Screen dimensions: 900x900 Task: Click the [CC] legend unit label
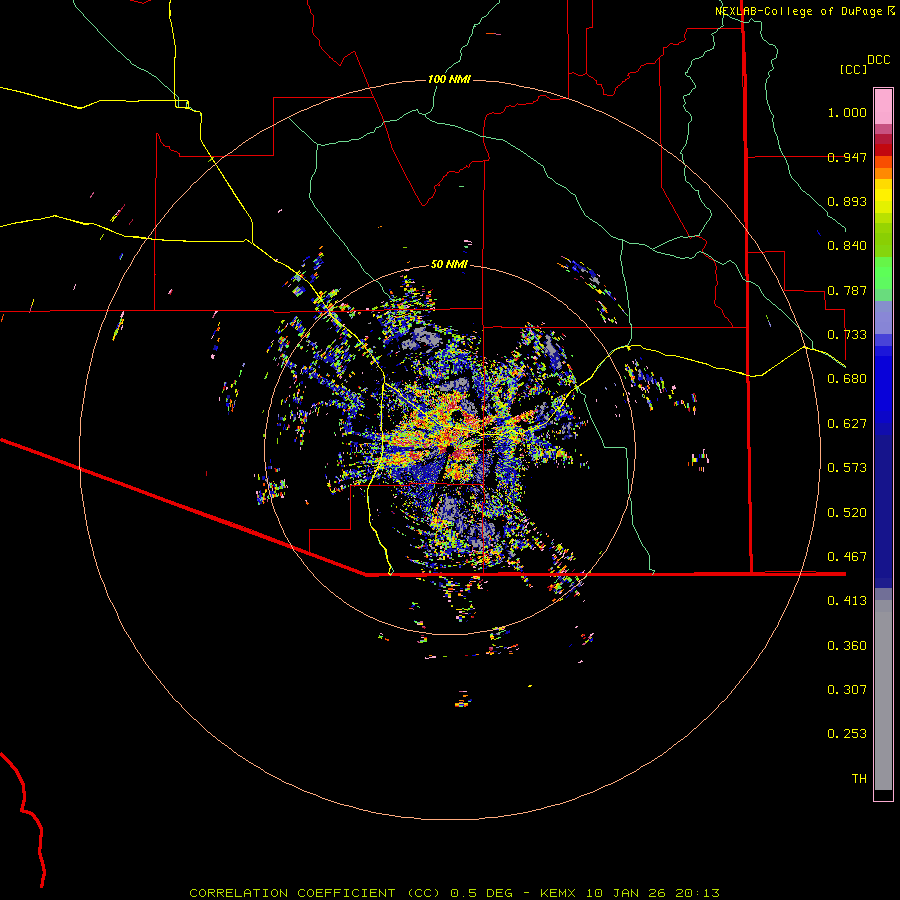point(854,69)
